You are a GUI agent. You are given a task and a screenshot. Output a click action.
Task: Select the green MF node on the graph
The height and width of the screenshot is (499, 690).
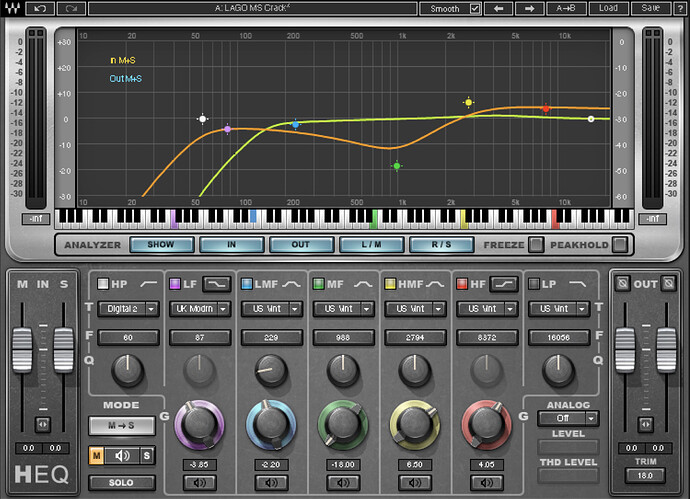click(x=396, y=166)
